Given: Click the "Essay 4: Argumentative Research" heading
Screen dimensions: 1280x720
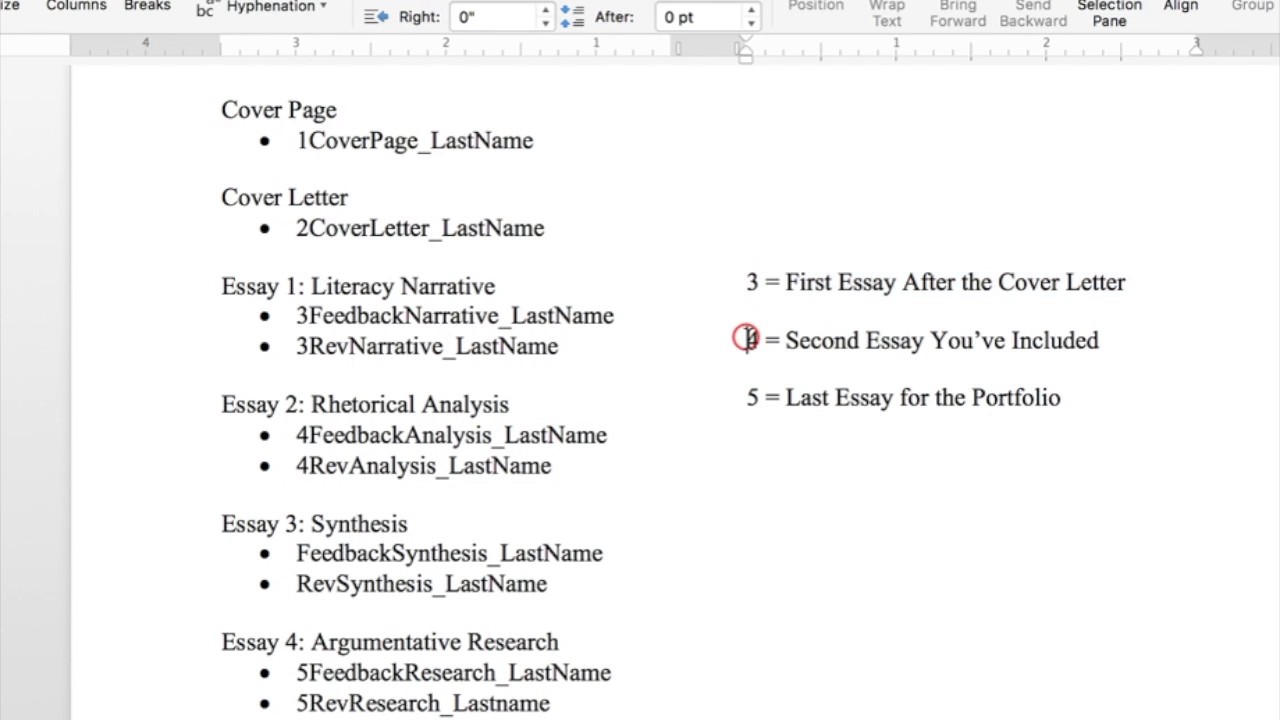Looking at the screenshot, I should point(390,643).
